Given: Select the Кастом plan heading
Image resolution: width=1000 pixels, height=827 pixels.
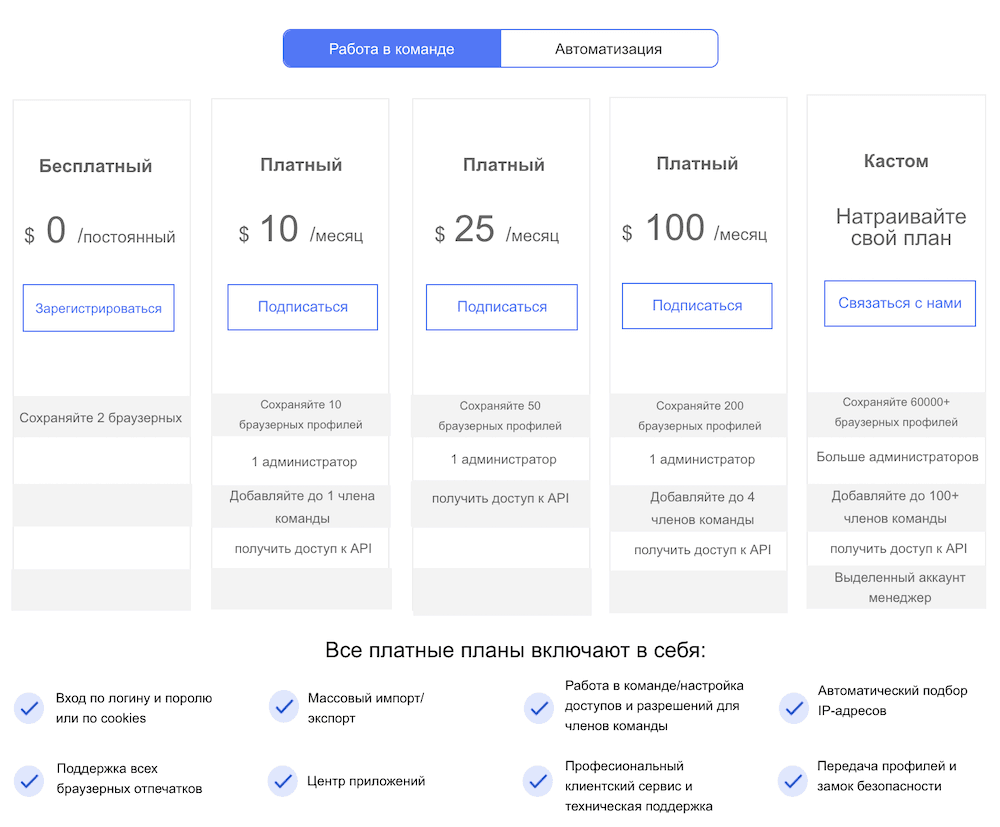Looking at the screenshot, I should pos(896,161).
